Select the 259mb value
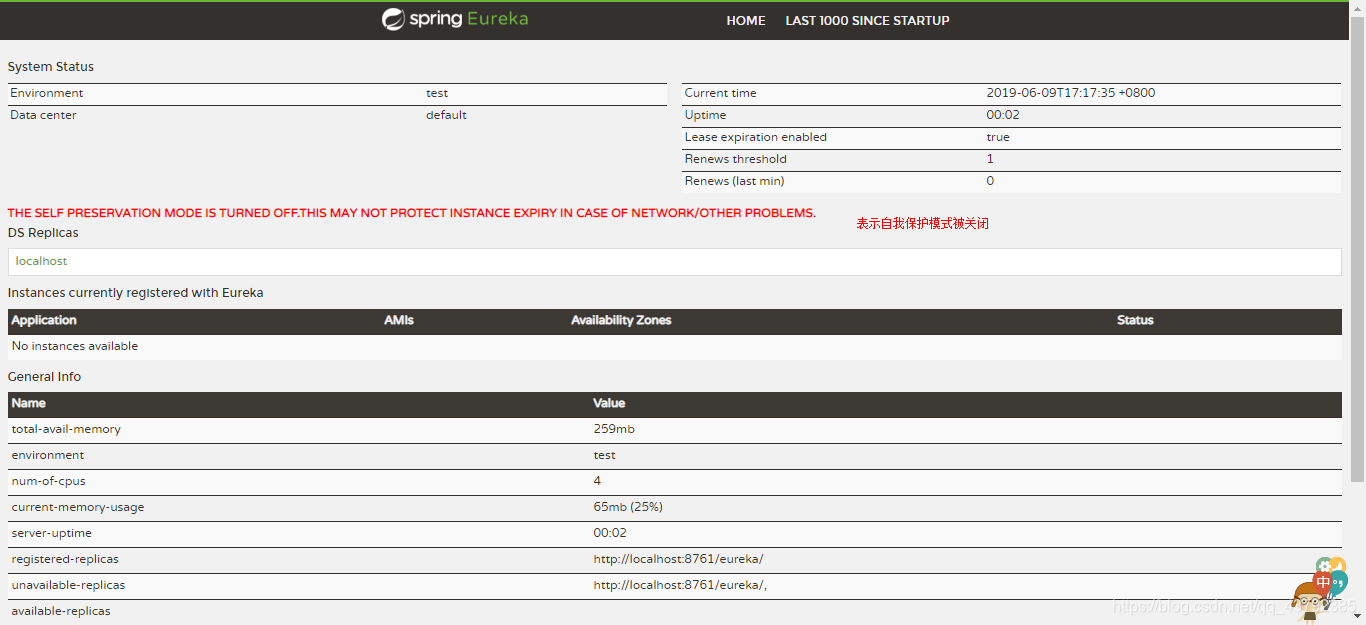 [x=614, y=429]
